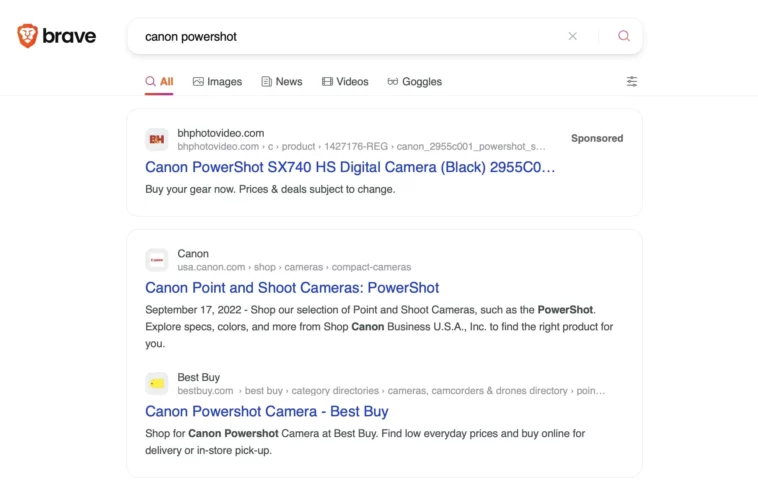Click the Canon site favicon
This screenshot has height=487, width=758.
(x=156, y=260)
